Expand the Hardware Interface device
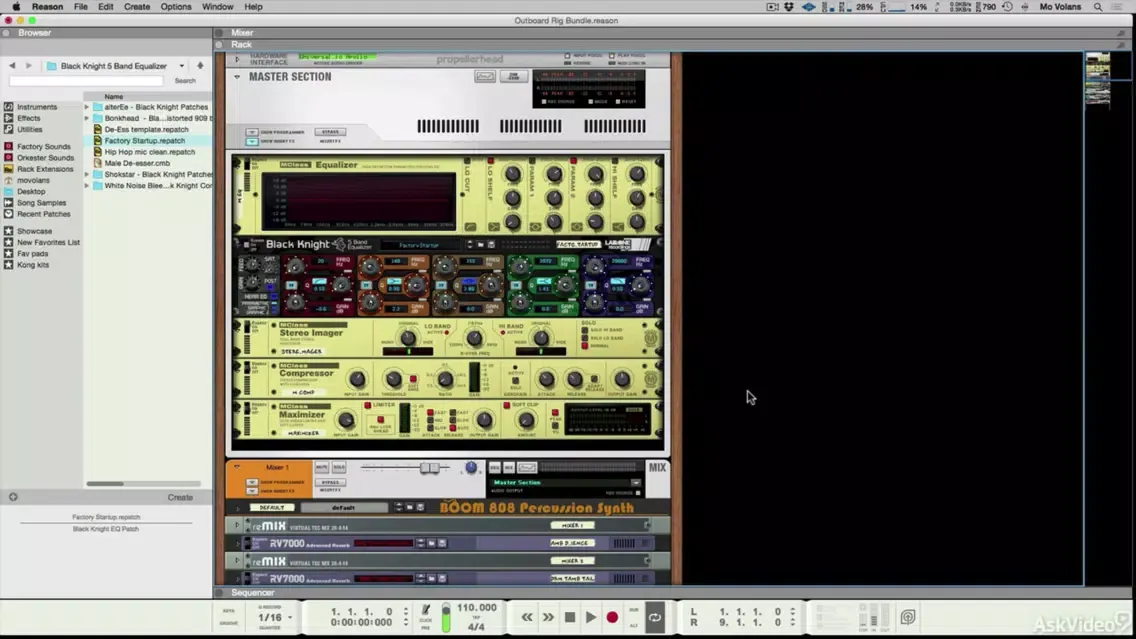The image size is (1136, 639). pos(237,59)
